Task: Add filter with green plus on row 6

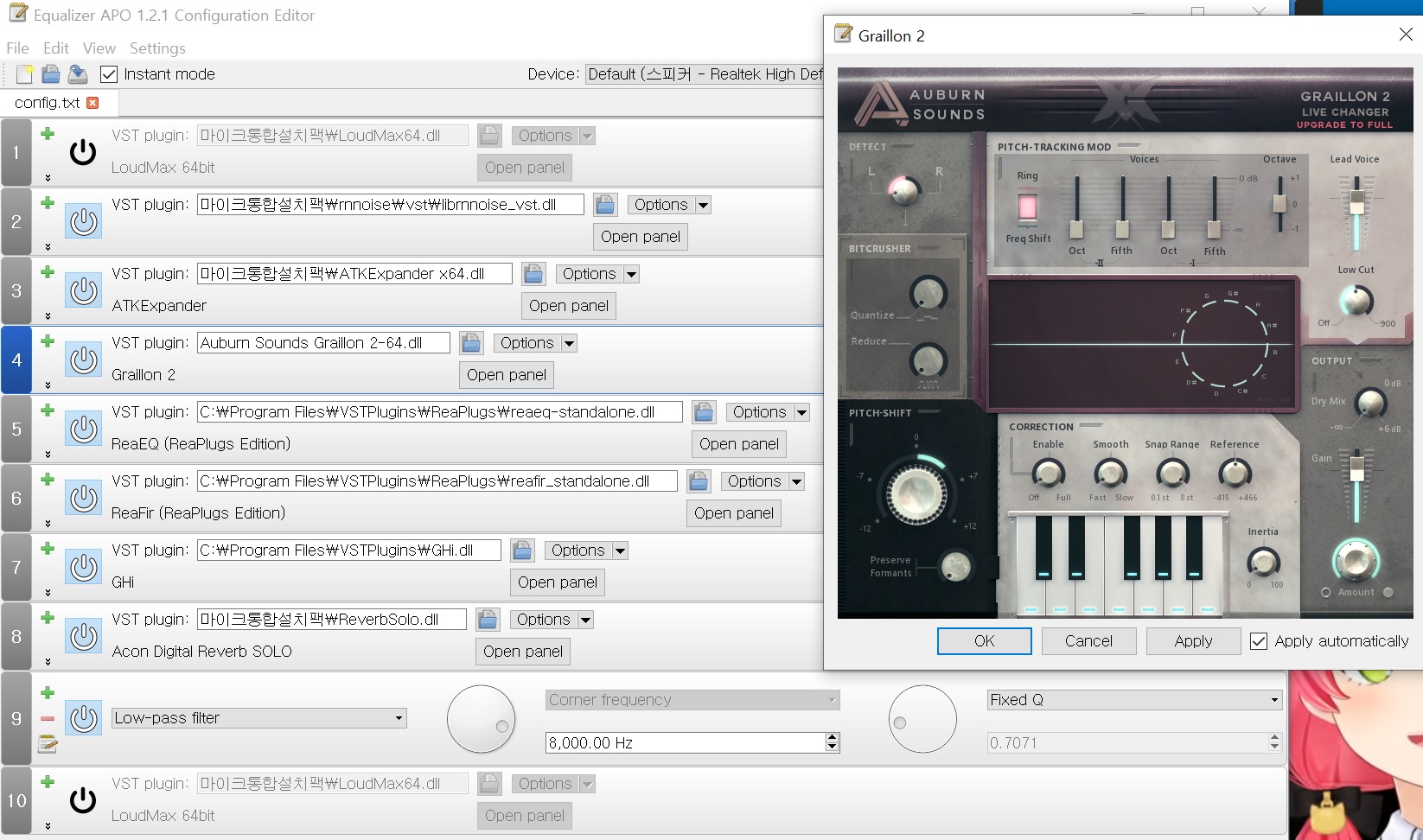Action: coord(48,479)
